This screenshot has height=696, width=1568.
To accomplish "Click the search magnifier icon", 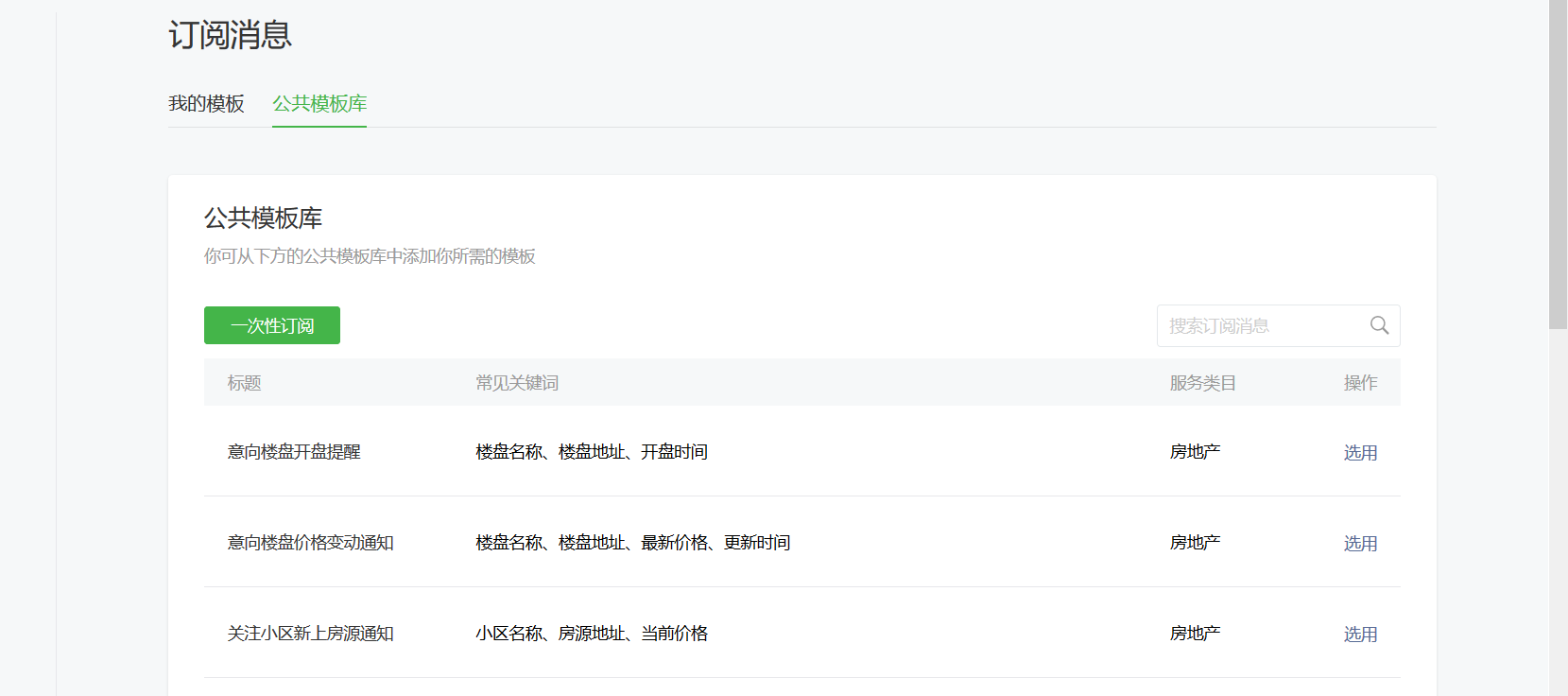I will 1379,325.
